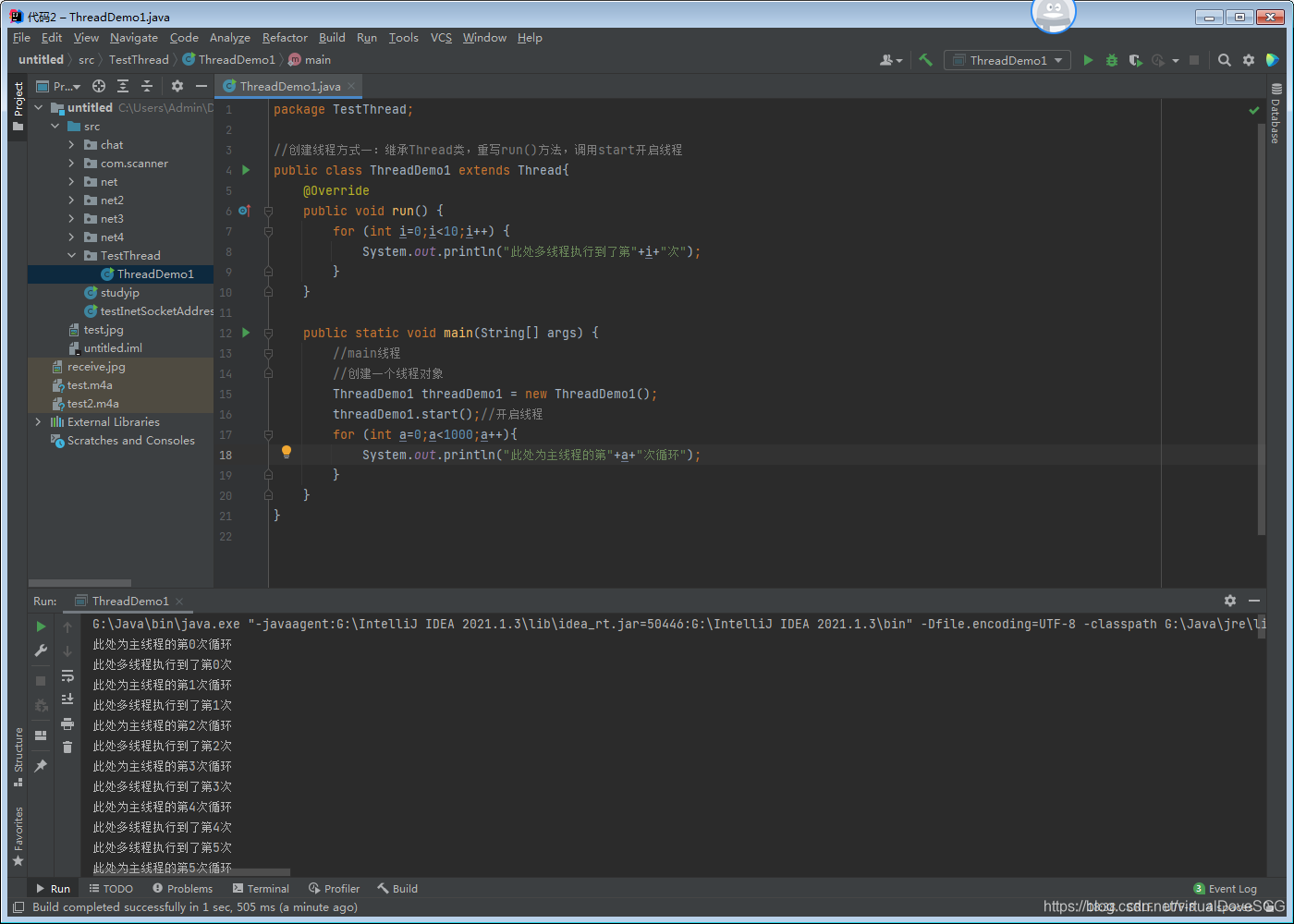Expand all in Project panel toolbar
The width and height of the screenshot is (1294, 924).
pos(123,86)
